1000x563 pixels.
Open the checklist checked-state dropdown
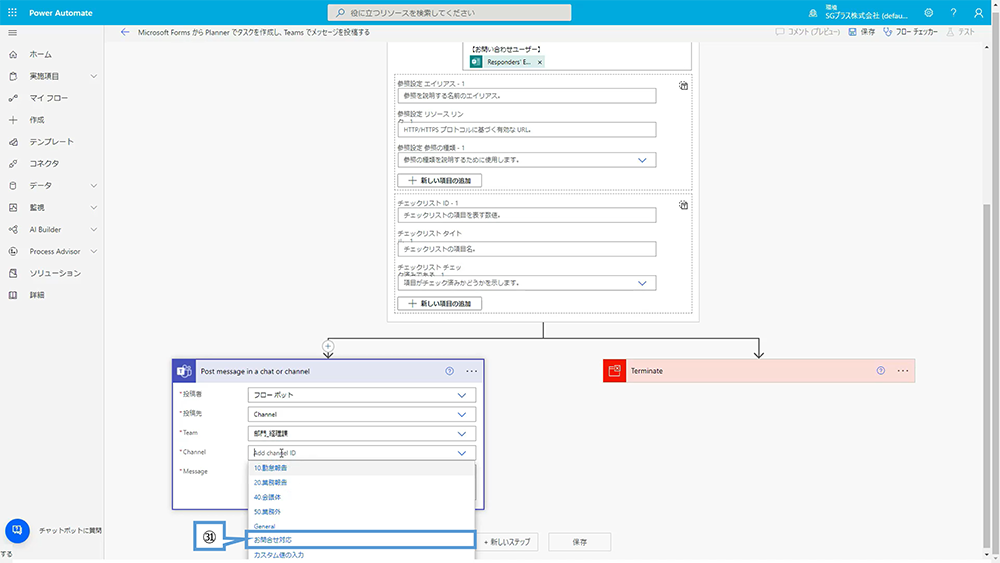527,283
